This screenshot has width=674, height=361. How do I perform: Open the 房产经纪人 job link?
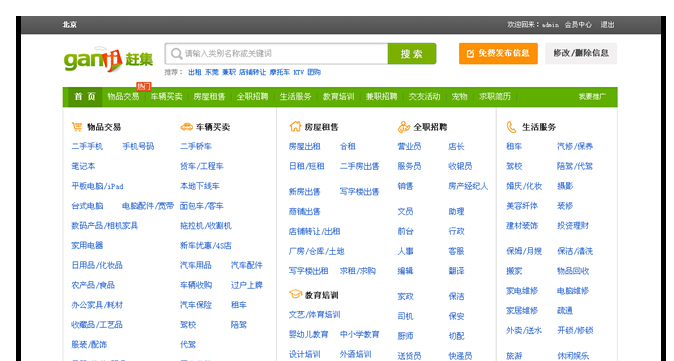point(469,186)
